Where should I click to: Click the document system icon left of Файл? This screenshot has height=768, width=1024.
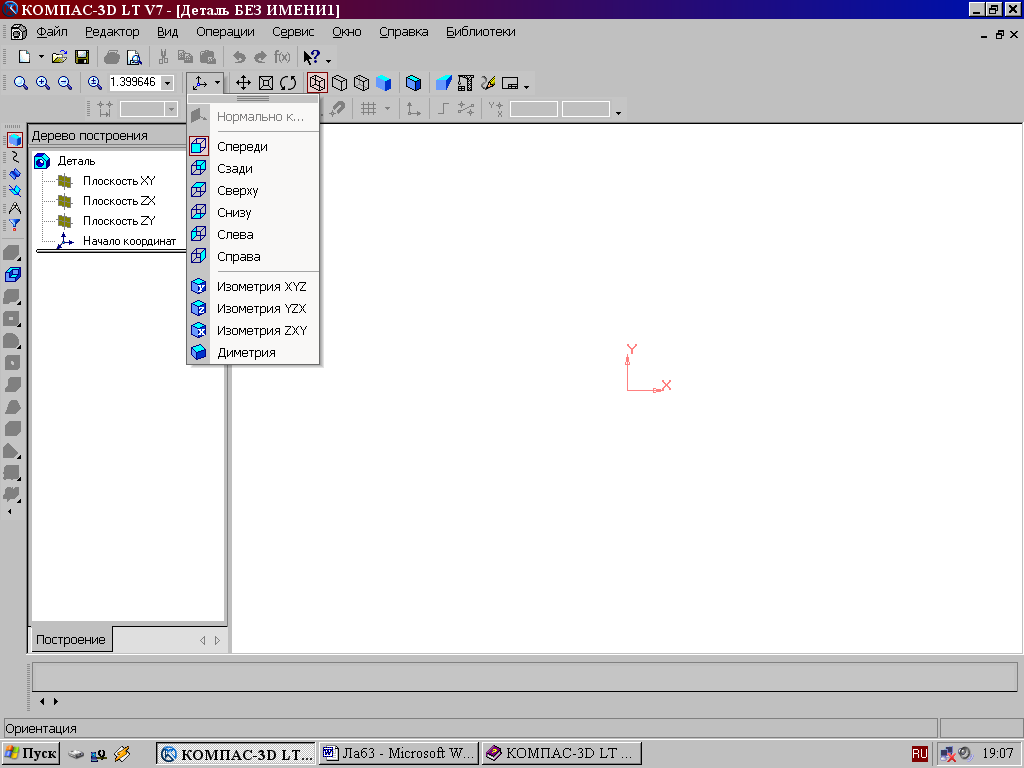18,32
